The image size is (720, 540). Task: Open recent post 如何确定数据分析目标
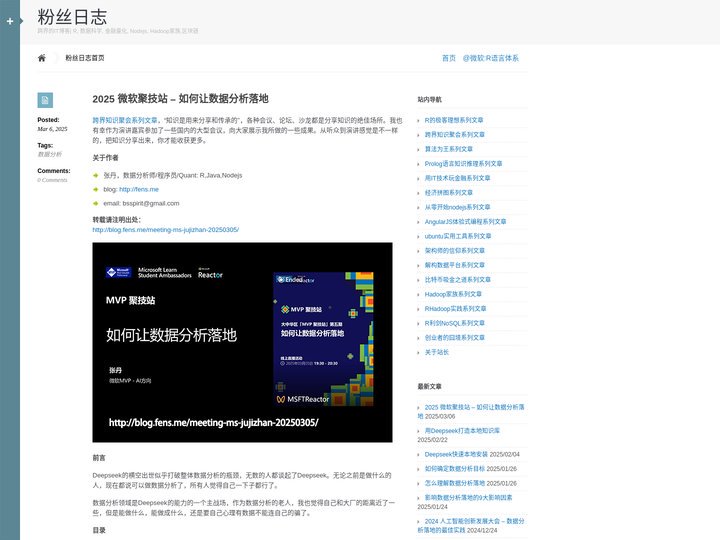pyautogui.click(x=455, y=469)
